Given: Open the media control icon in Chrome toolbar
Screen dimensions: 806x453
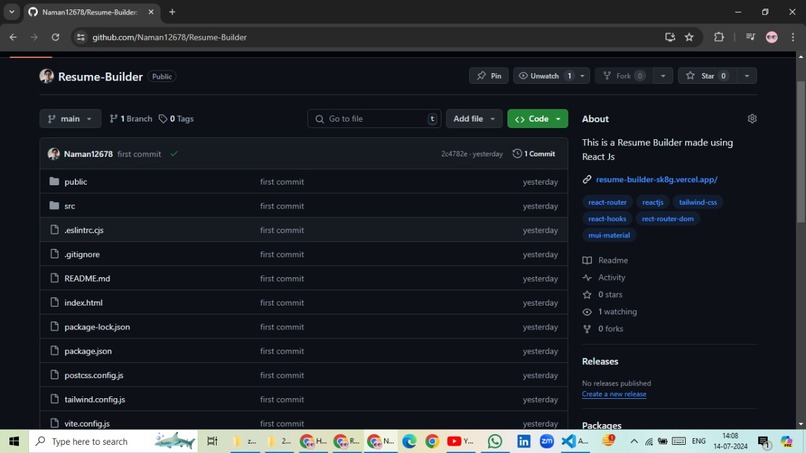Looking at the screenshot, I should click(750, 37).
